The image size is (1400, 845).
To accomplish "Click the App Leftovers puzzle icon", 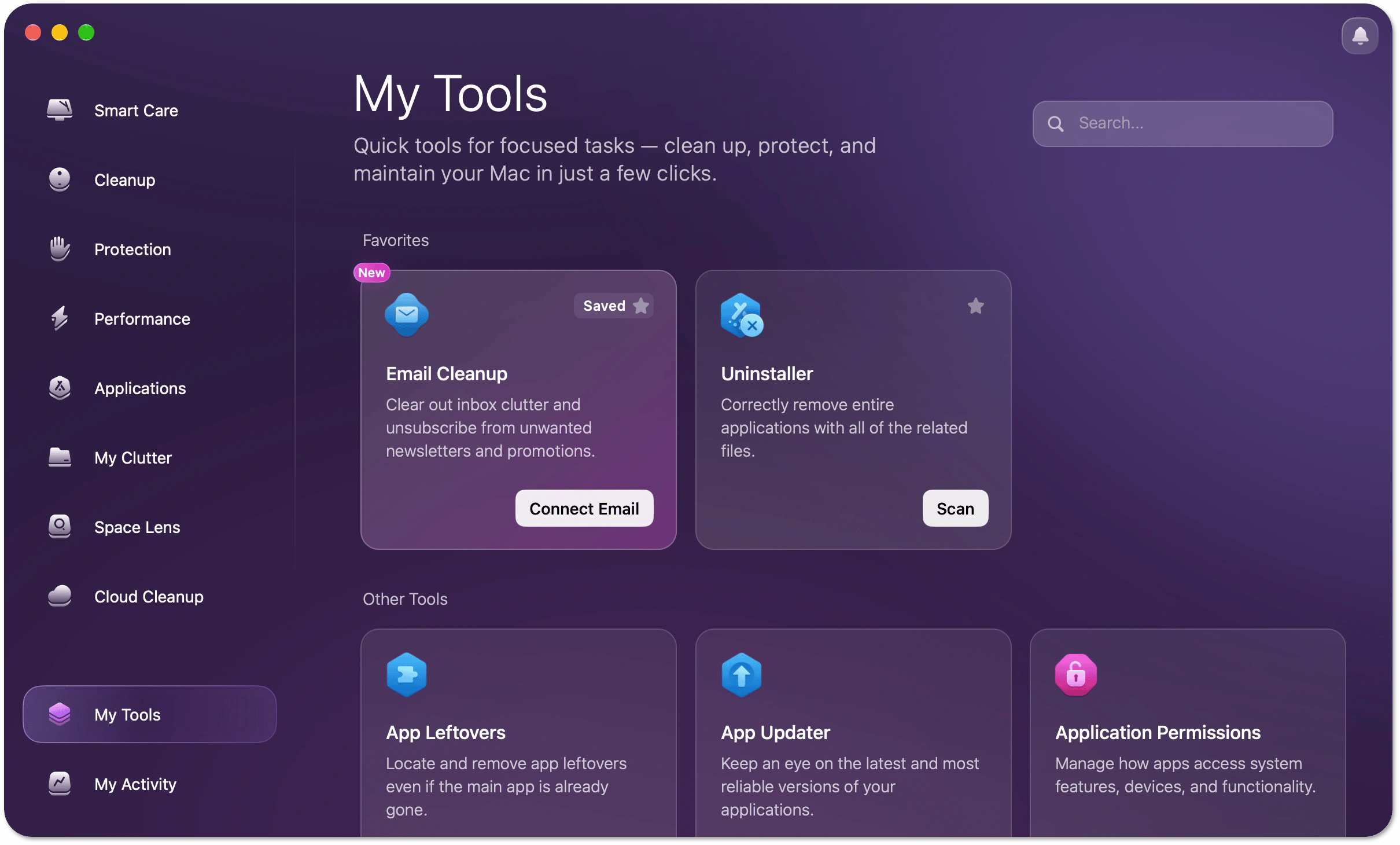I will click(x=407, y=675).
